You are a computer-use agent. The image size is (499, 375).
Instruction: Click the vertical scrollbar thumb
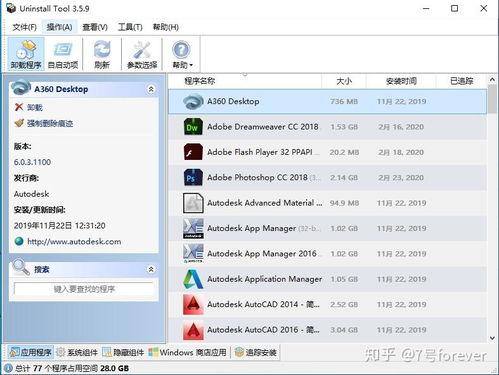pyautogui.click(x=492, y=99)
